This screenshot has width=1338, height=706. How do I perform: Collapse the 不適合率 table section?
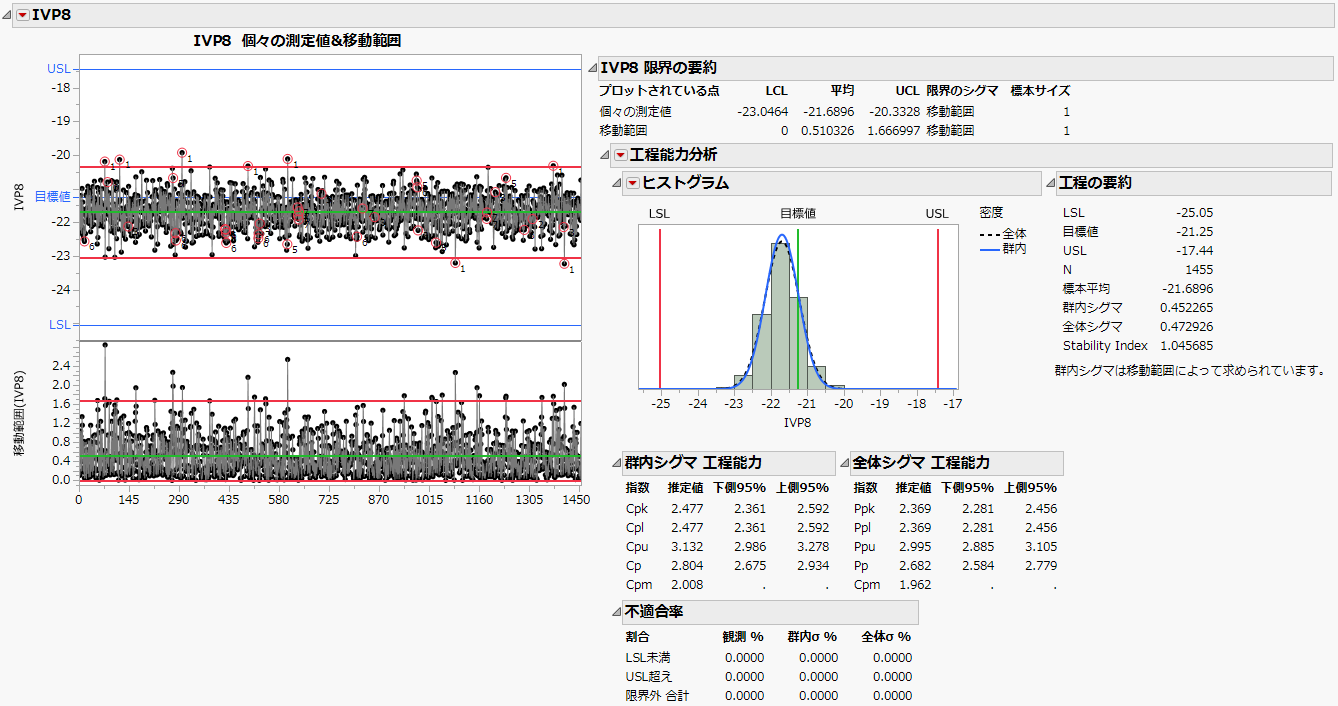(x=617, y=611)
